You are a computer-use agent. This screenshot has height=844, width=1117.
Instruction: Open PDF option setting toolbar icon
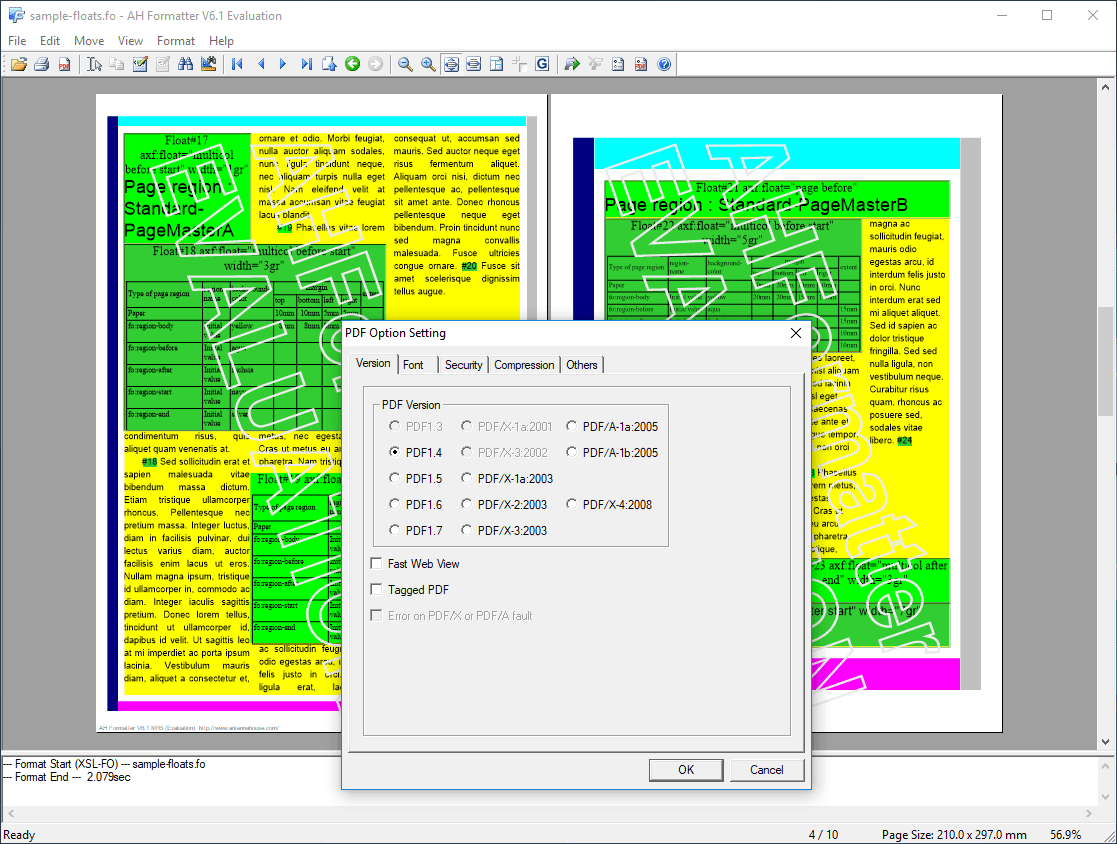pos(641,64)
